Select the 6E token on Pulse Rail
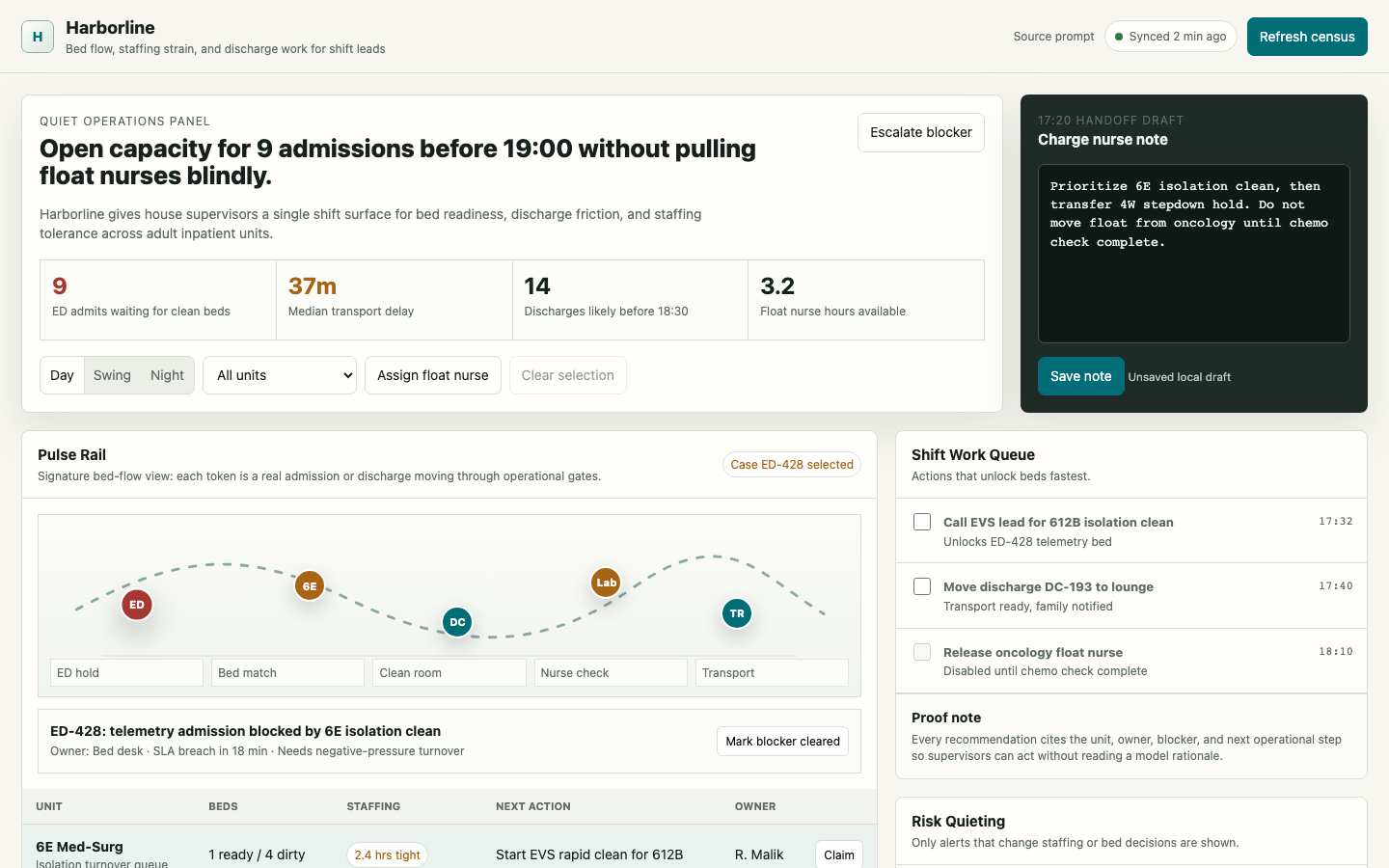The height and width of the screenshot is (868, 1389). coord(310,585)
